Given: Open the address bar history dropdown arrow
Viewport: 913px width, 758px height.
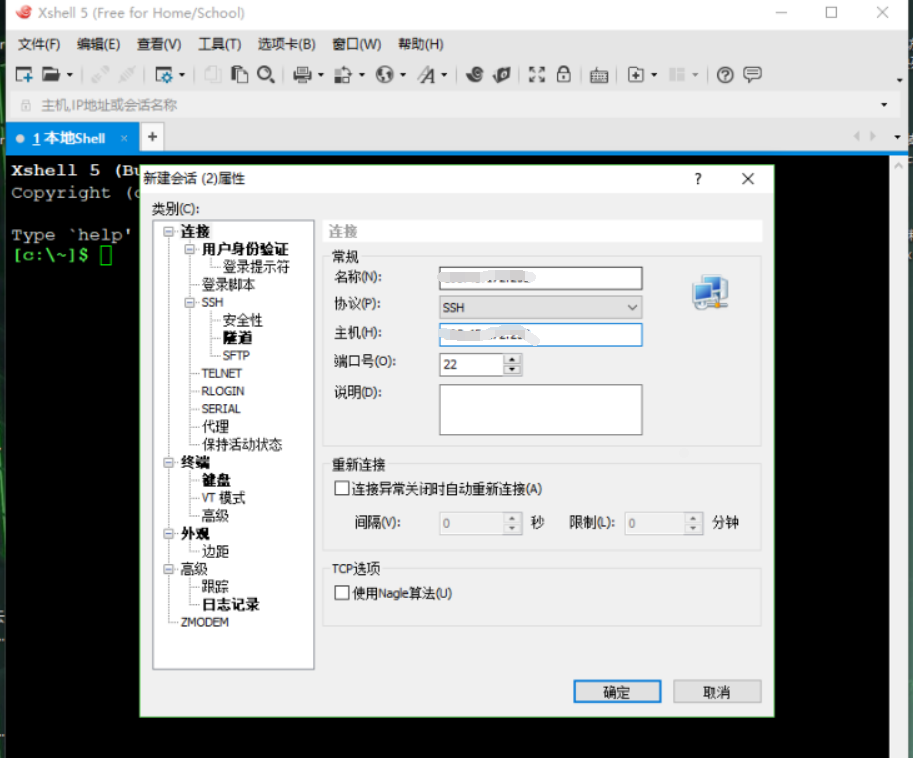Looking at the screenshot, I should coord(884,105).
